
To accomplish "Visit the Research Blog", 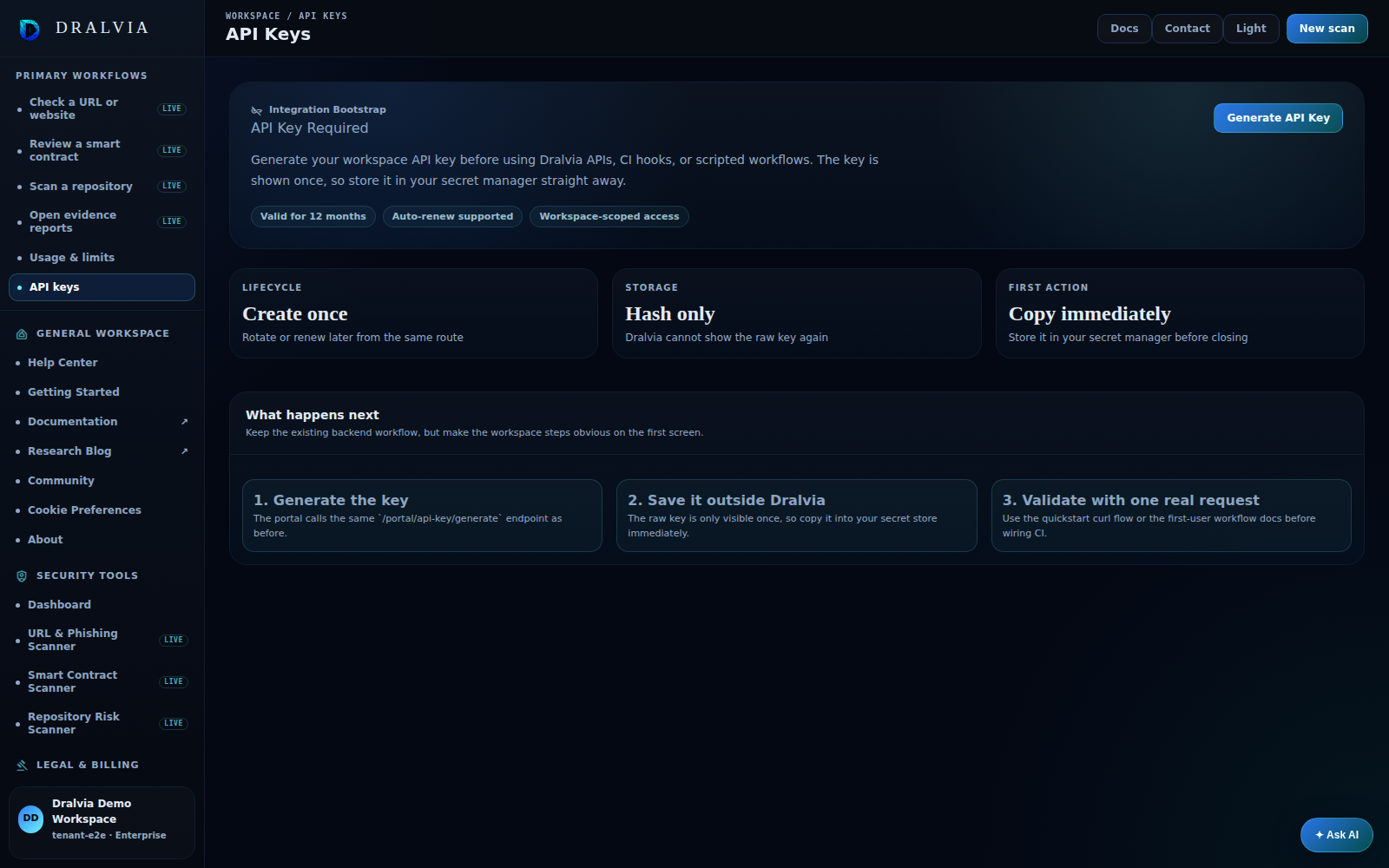I will point(102,451).
